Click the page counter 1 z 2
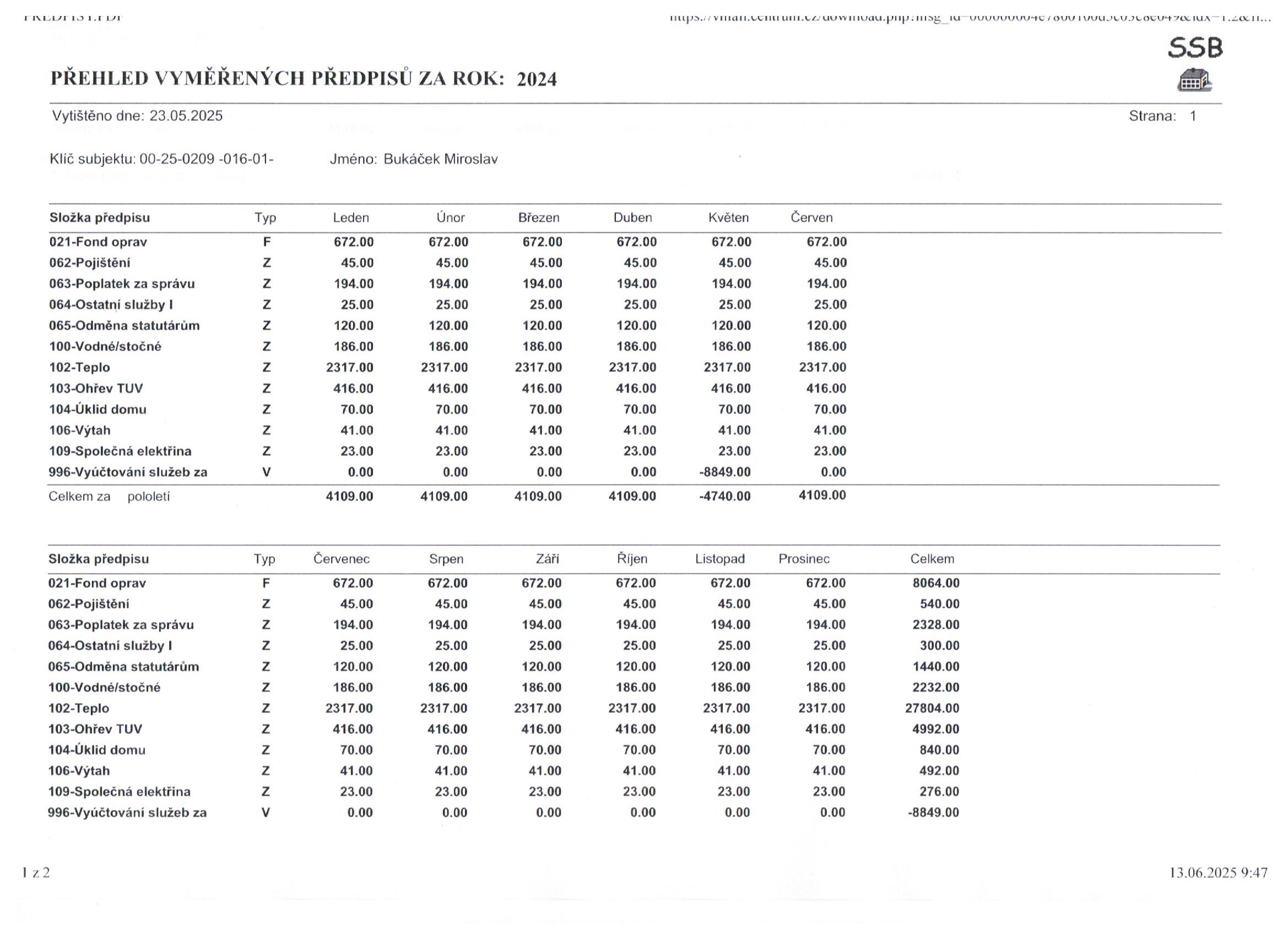1288x937 pixels. [36, 873]
